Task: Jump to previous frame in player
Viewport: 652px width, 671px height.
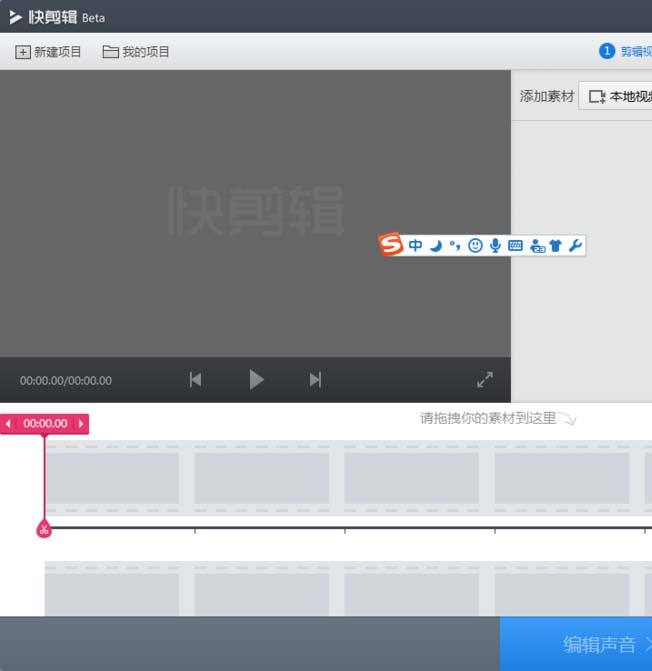Action: 196,380
